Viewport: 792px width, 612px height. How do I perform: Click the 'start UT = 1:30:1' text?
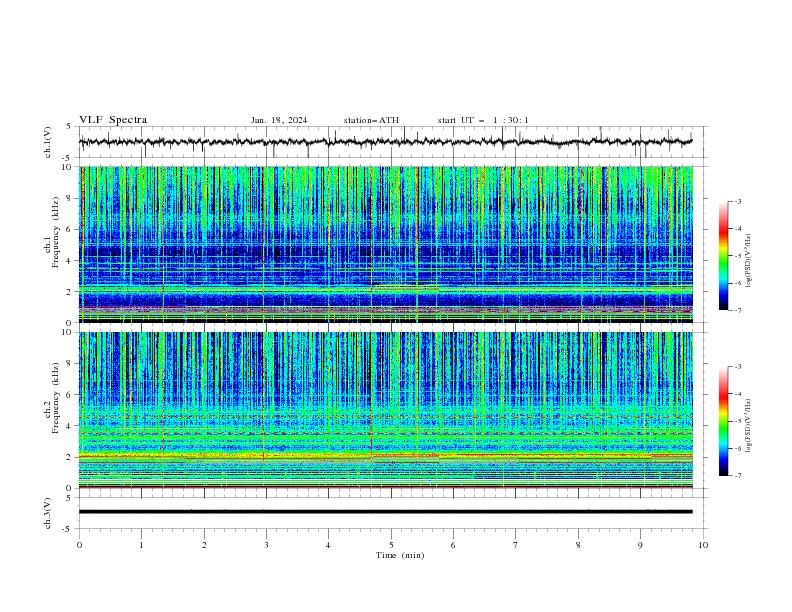coord(483,120)
